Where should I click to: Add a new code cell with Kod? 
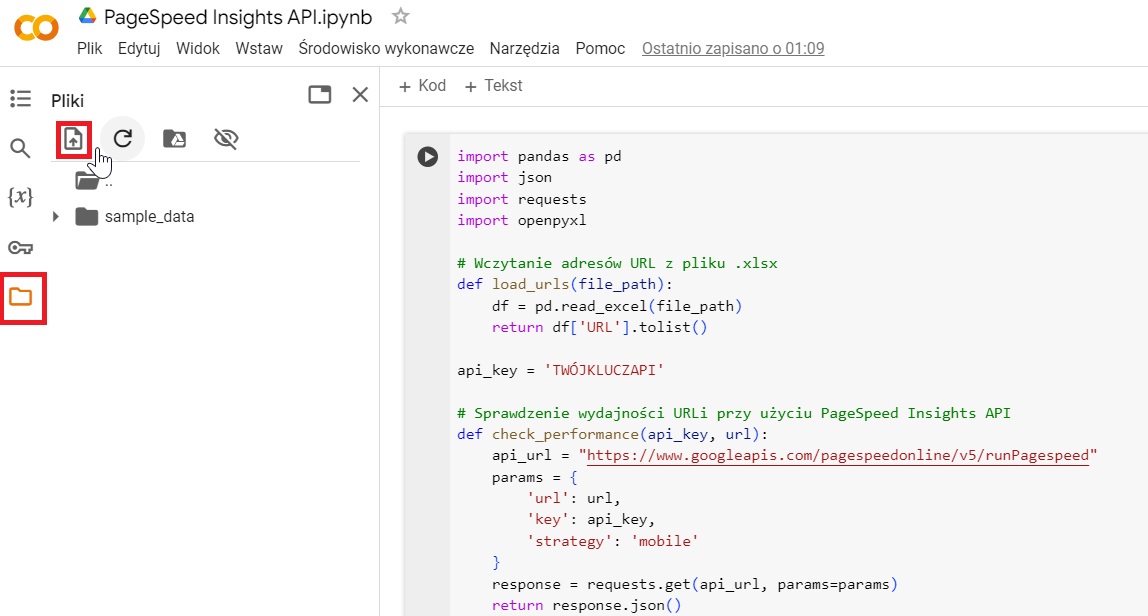(422, 85)
